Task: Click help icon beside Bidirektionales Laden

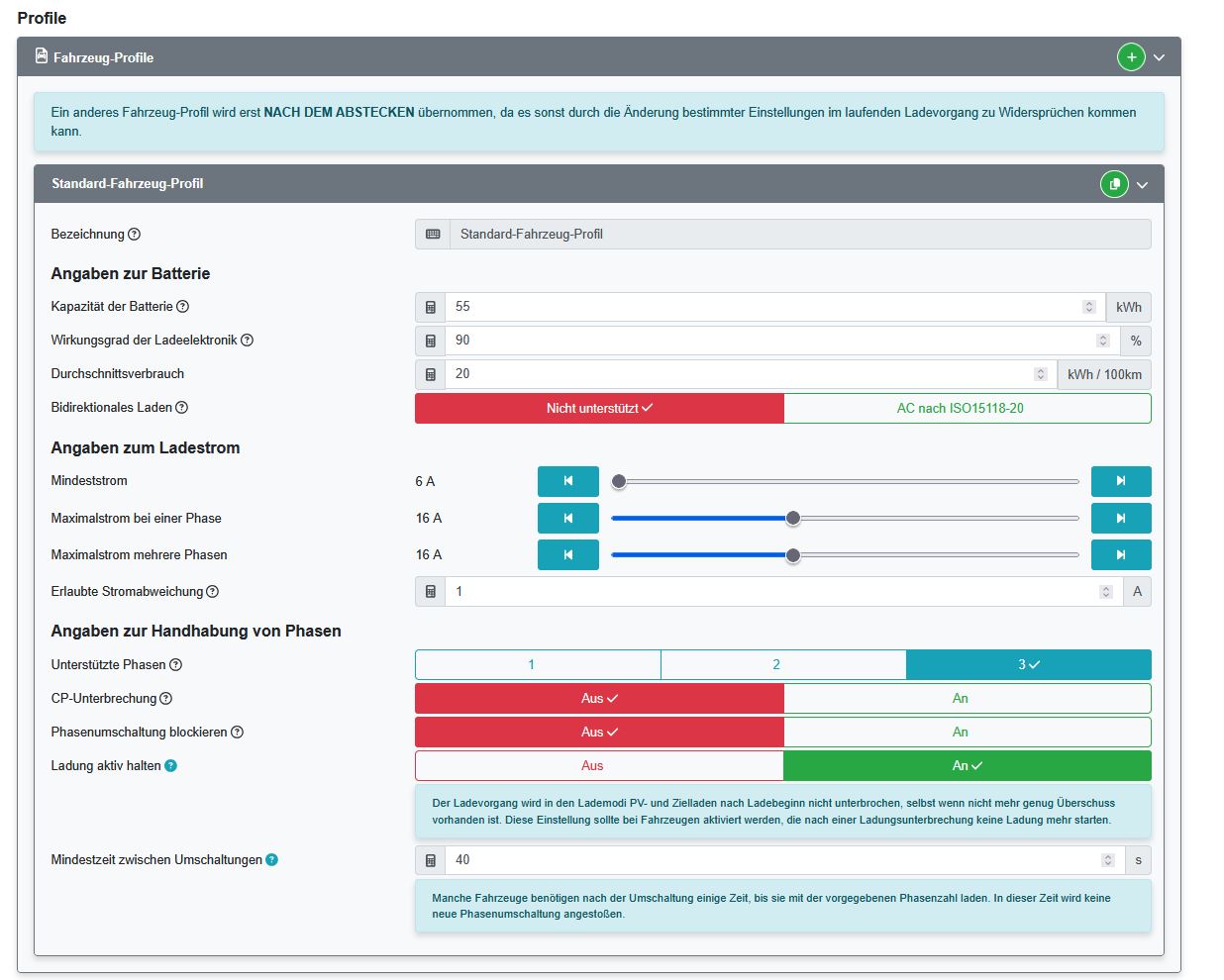Action: [181, 408]
